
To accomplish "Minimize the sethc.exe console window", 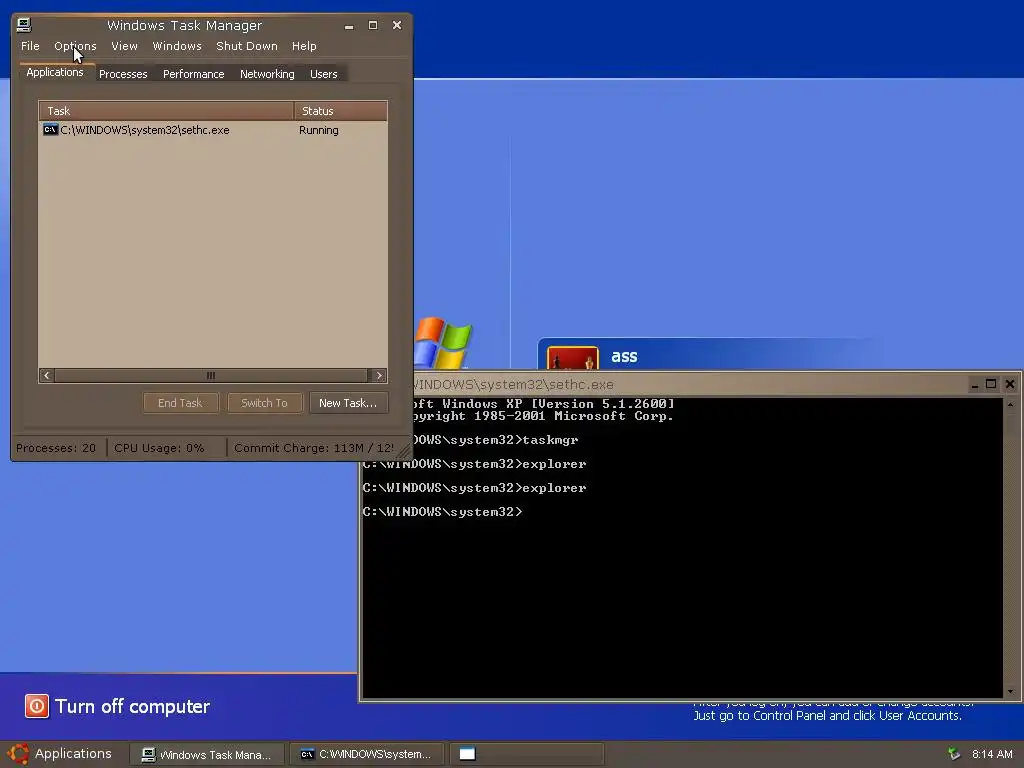I will (x=974, y=385).
